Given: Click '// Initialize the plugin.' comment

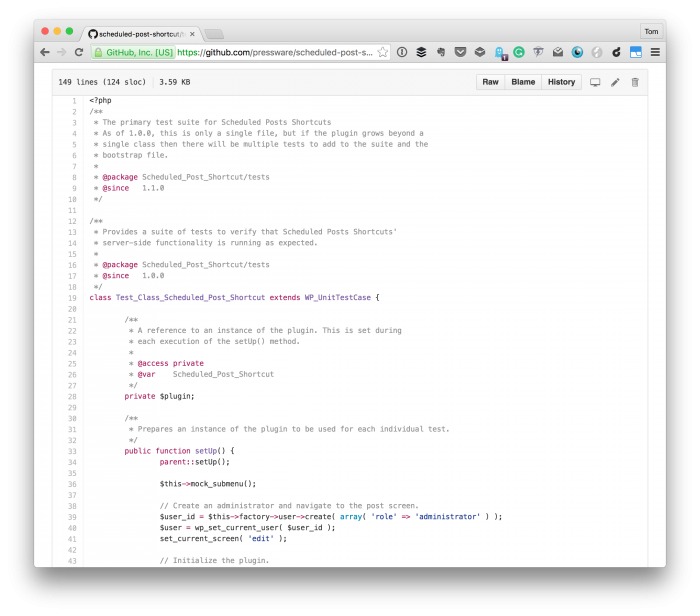Looking at the screenshot, I should [x=214, y=561].
